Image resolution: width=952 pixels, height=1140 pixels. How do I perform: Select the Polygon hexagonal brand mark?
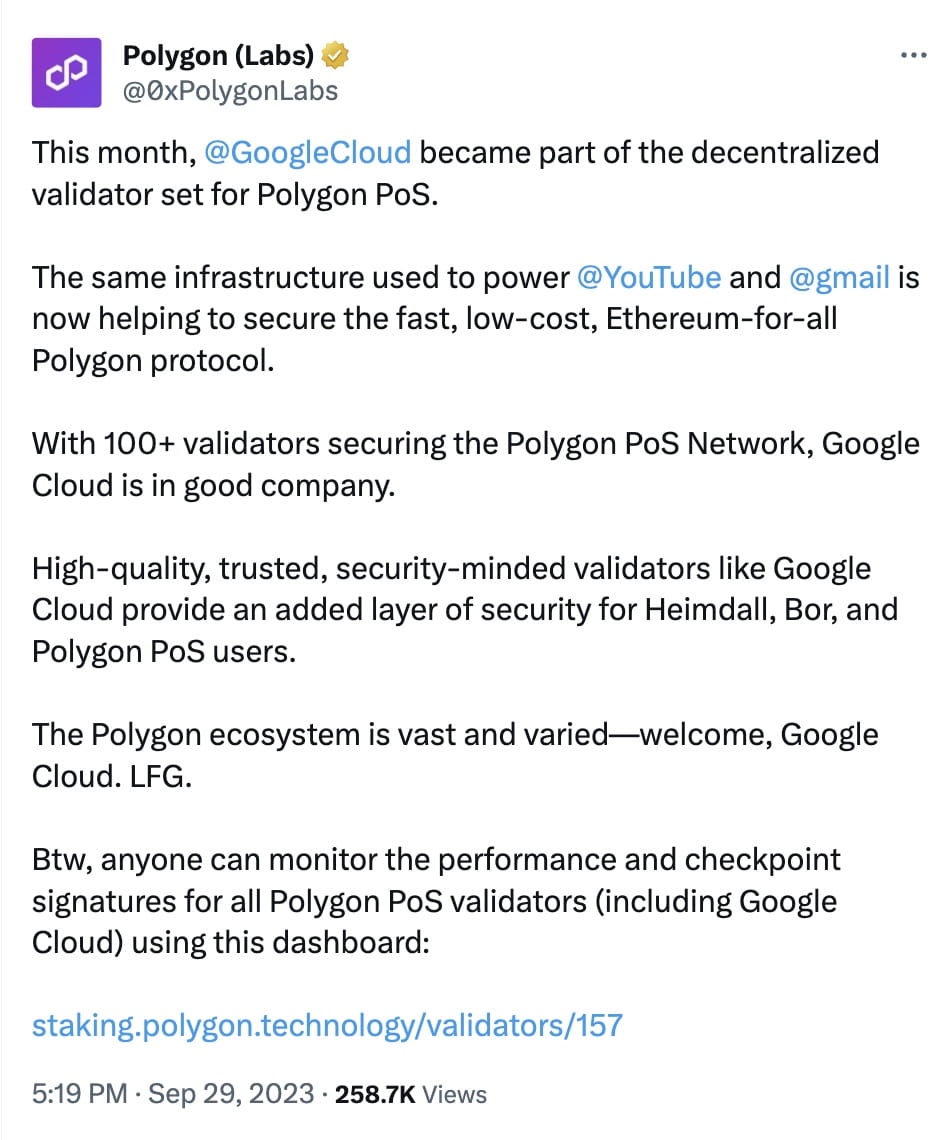pos(66,71)
